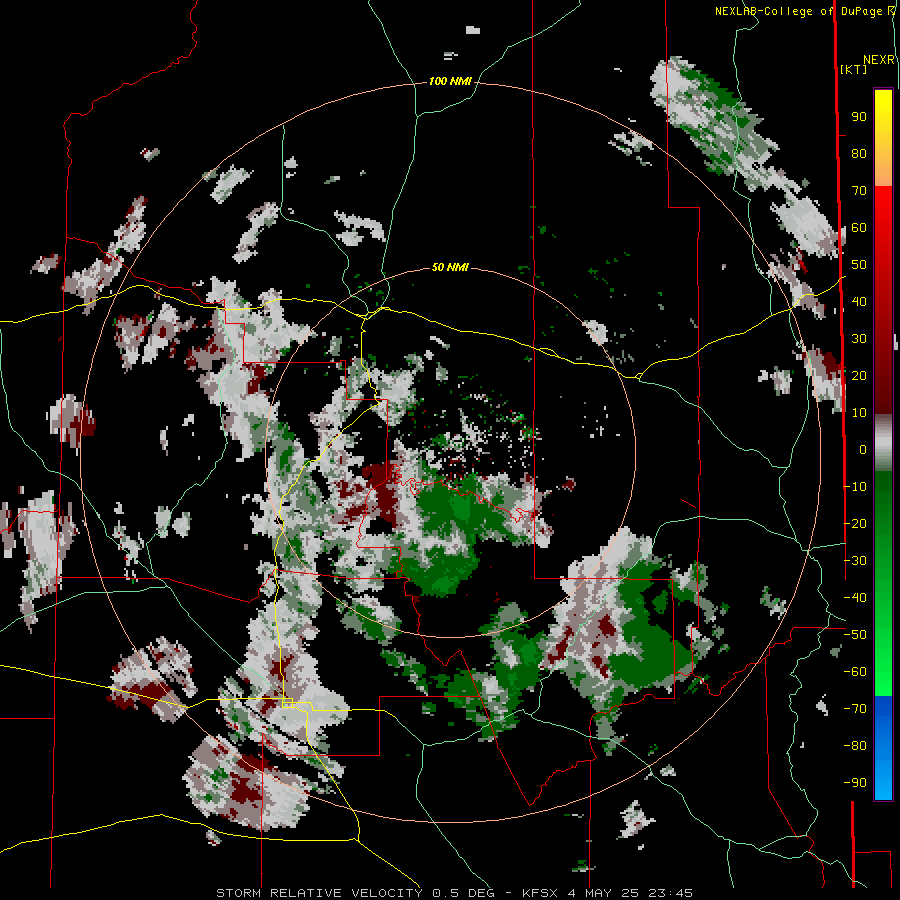
Task: Click the "-60" scale label
Action: pyautogui.click(x=855, y=672)
